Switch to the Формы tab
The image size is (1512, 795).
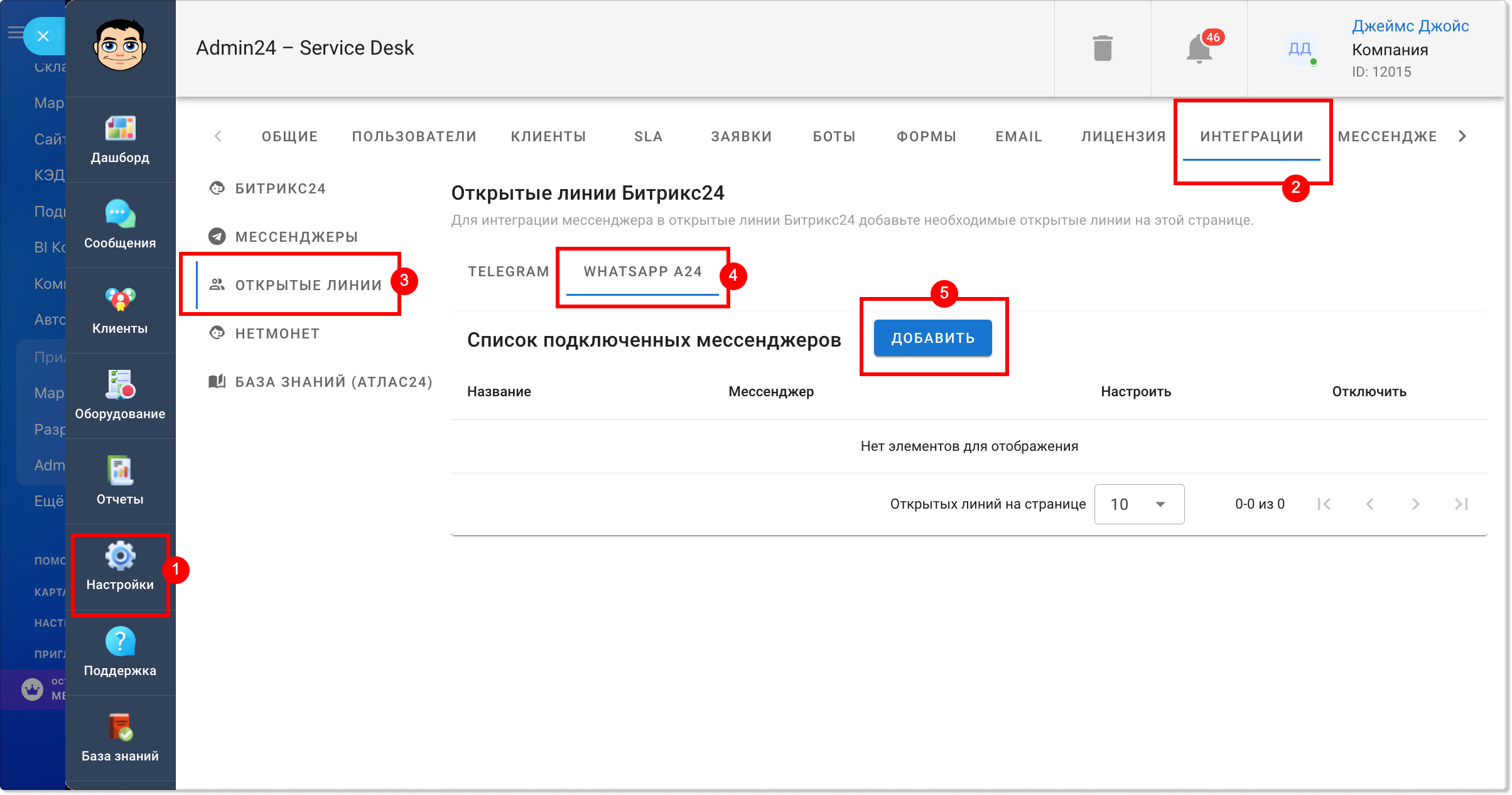click(x=926, y=136)
